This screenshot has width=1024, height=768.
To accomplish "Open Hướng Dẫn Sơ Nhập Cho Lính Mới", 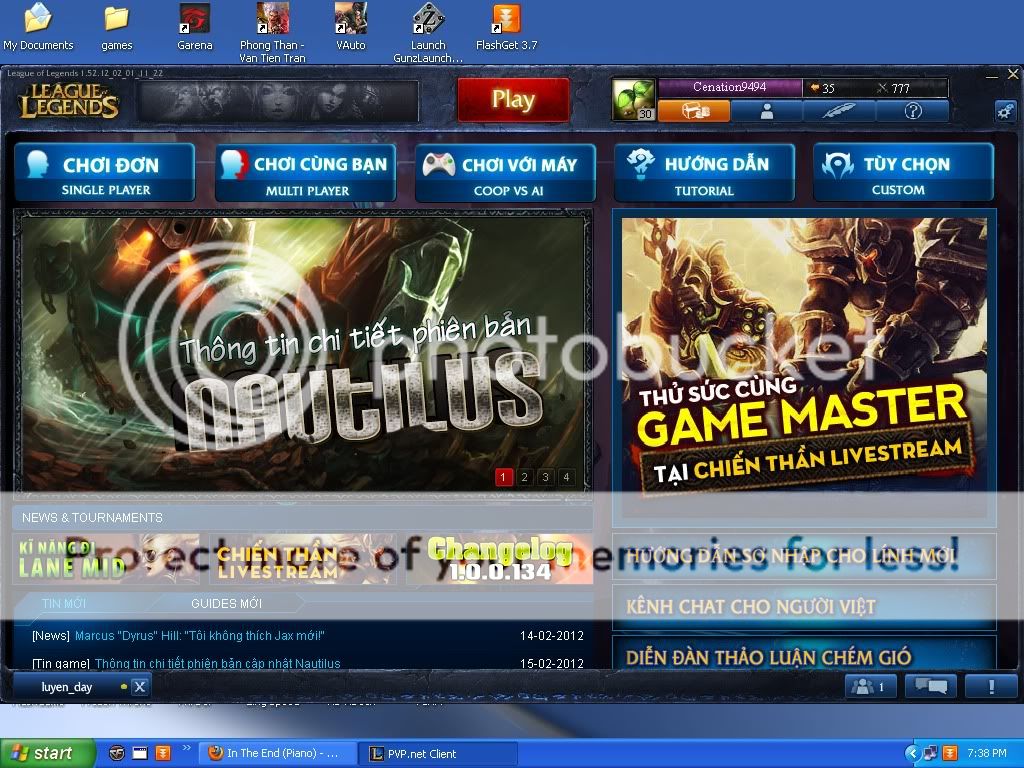I will (x=804, y=556).
